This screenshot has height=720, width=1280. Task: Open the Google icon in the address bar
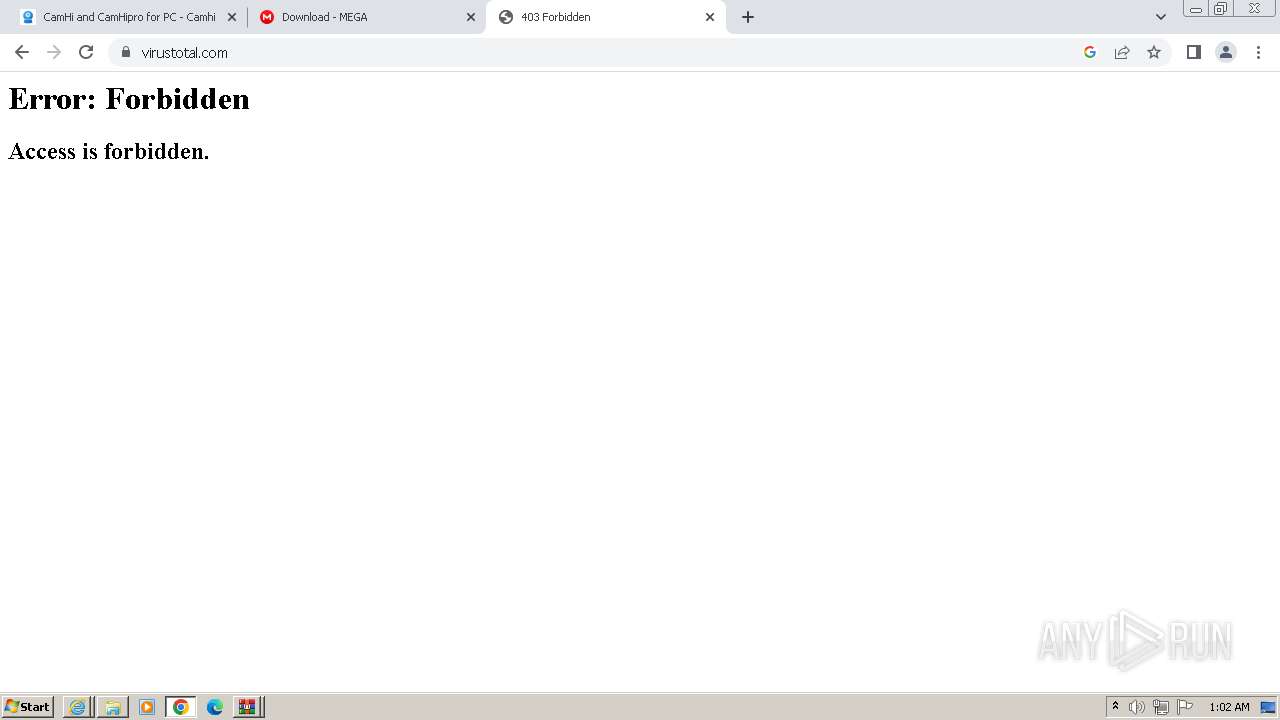point(1090,52)
